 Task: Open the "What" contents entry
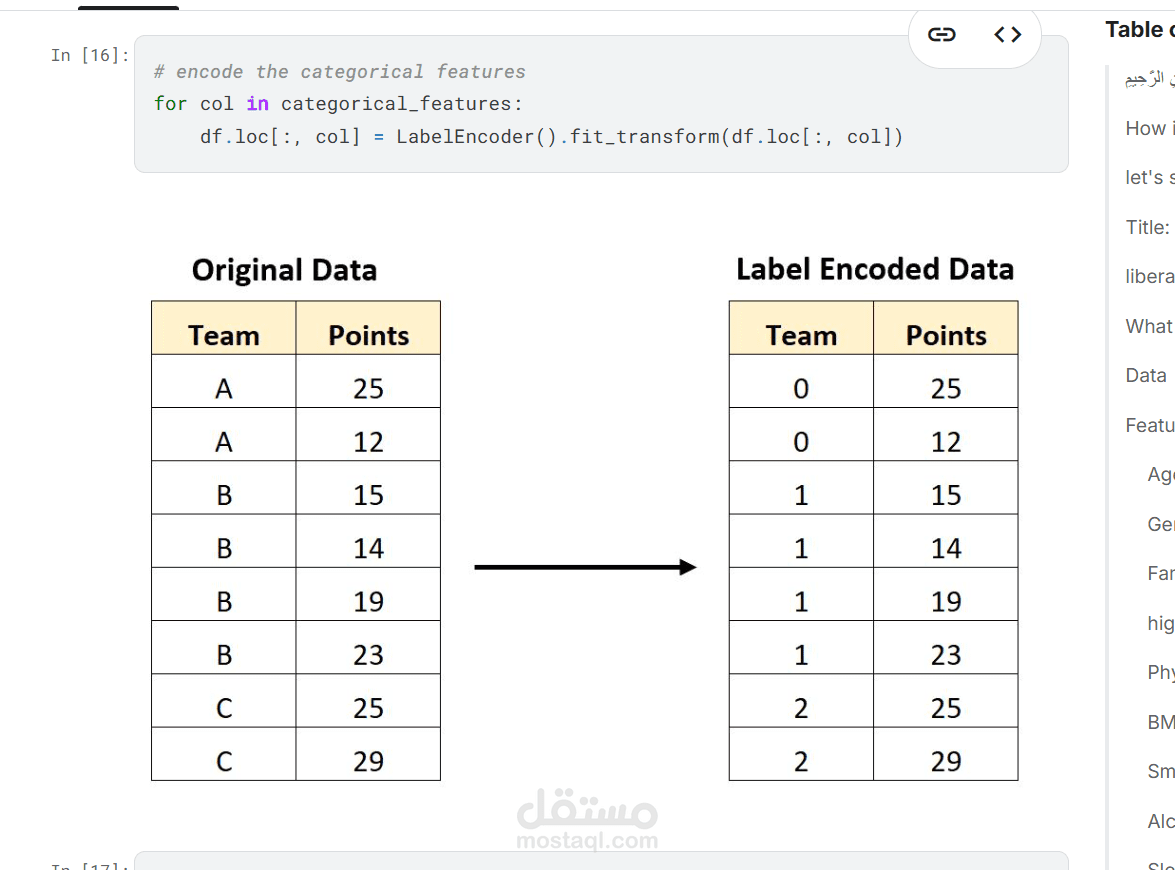coord(1149,326)
